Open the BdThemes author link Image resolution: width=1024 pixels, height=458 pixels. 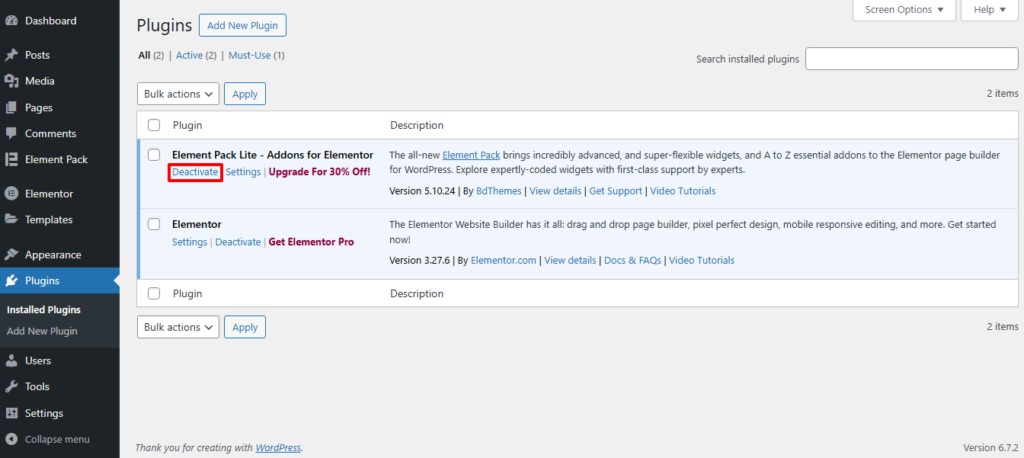498,191
